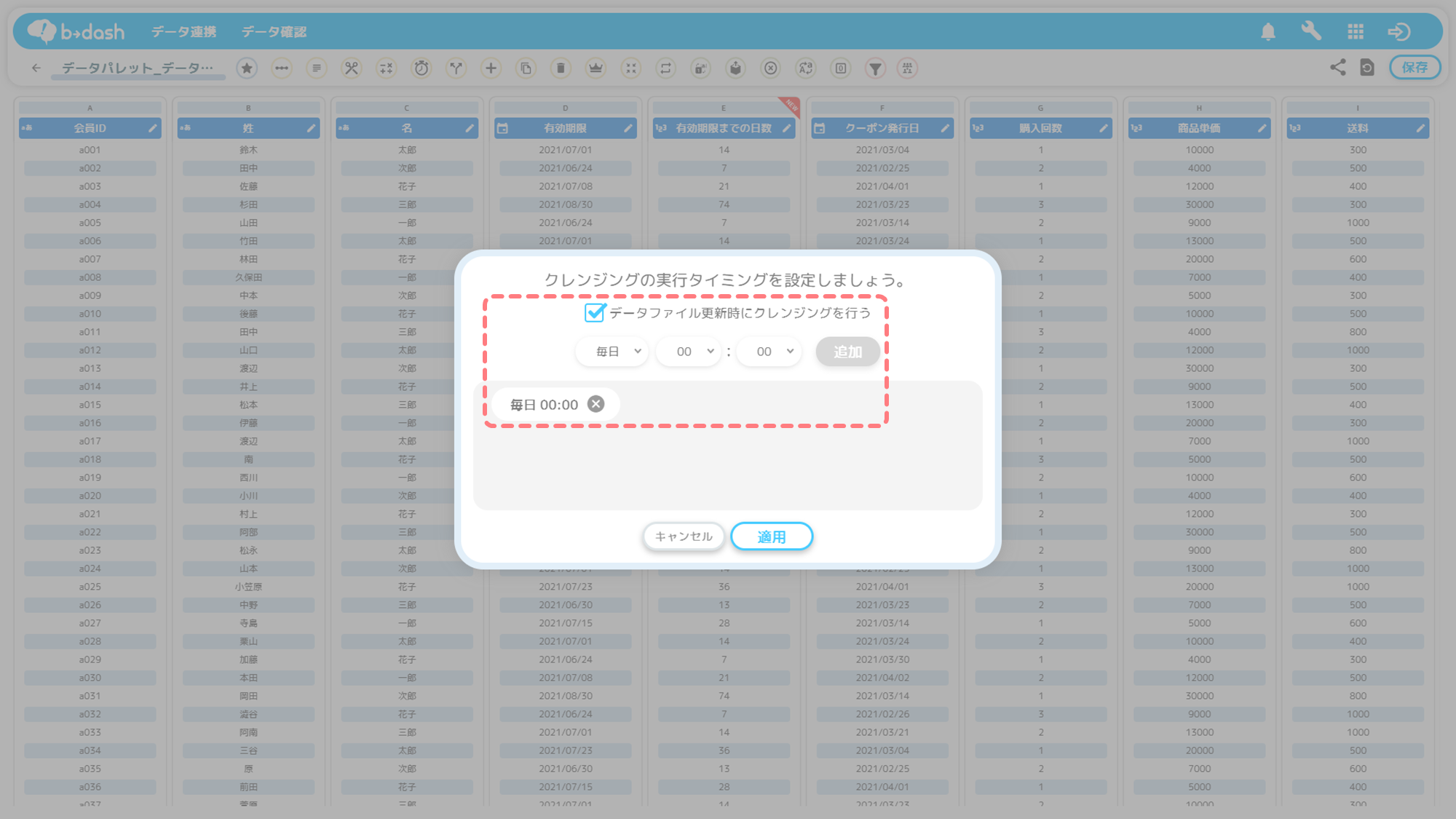Click the stopwatch timer toolbar icon
This screenshot has height=819, width=1456.
pyautogui.click(x=422, y=68)
